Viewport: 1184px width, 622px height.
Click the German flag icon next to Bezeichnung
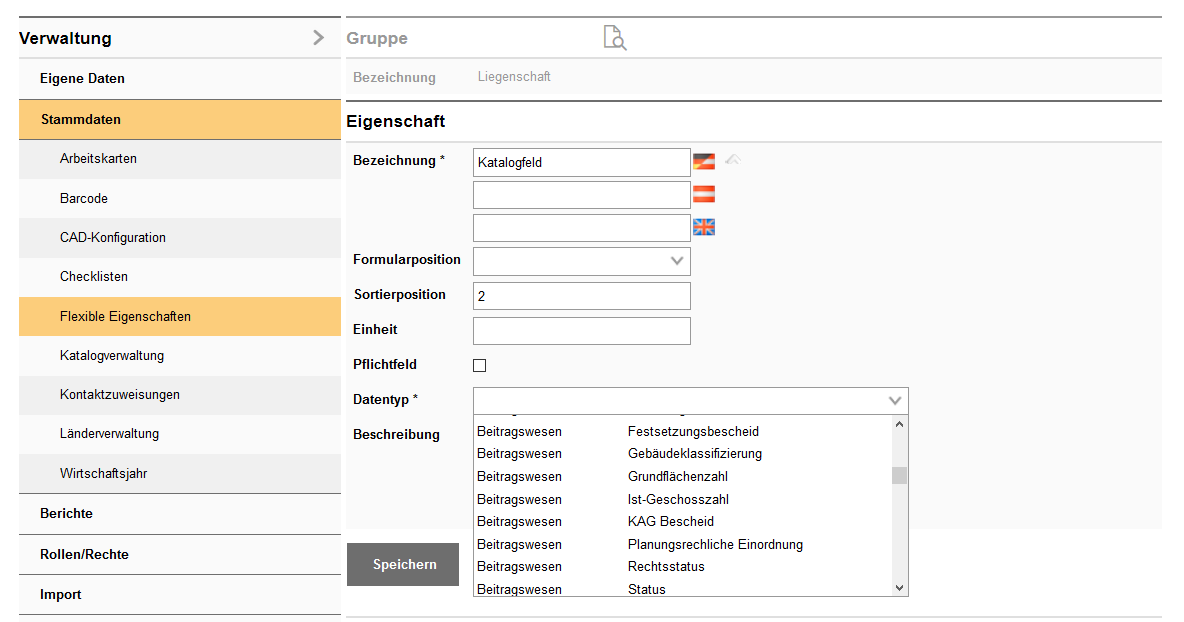[x=704, y=162]
